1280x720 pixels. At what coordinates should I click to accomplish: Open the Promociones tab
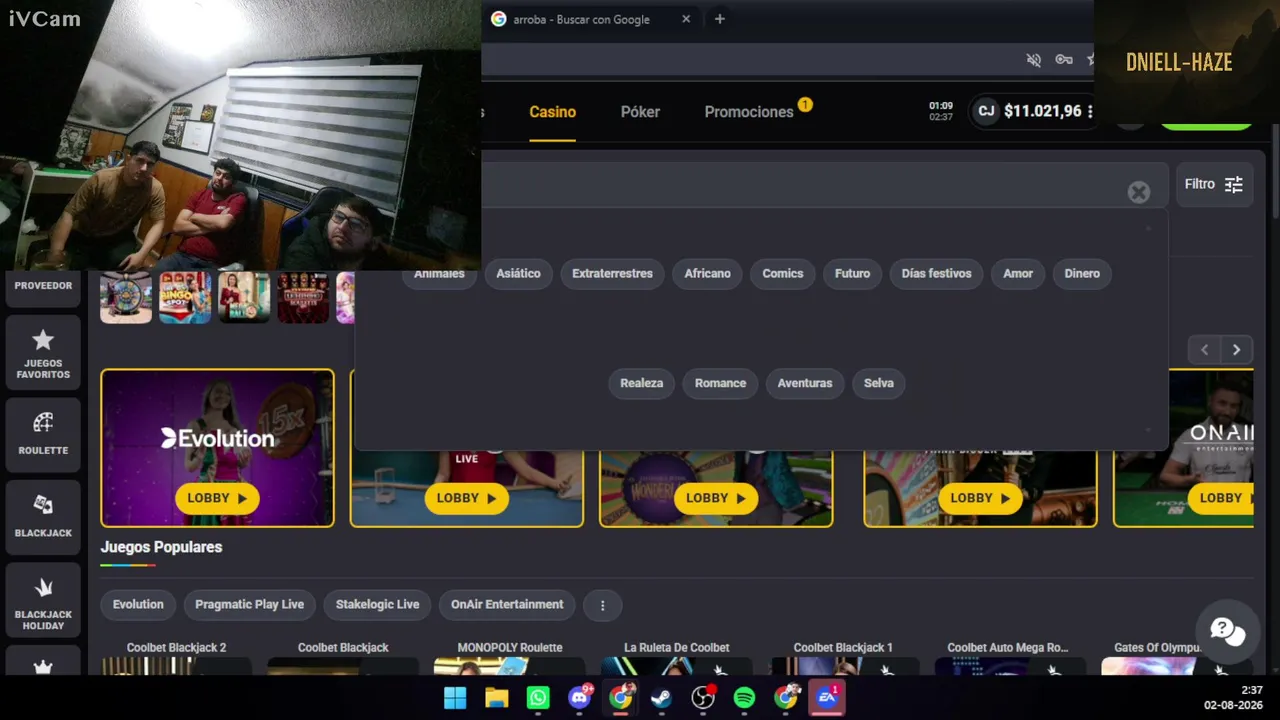(x=749, y=112)
